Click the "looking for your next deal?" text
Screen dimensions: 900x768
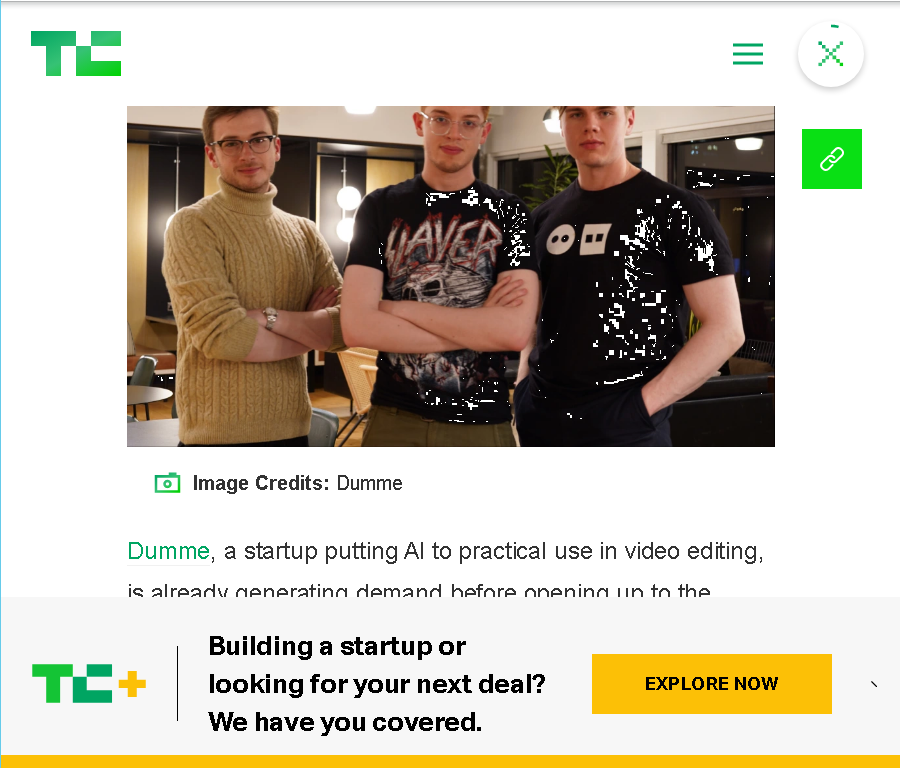coord(377,684)
